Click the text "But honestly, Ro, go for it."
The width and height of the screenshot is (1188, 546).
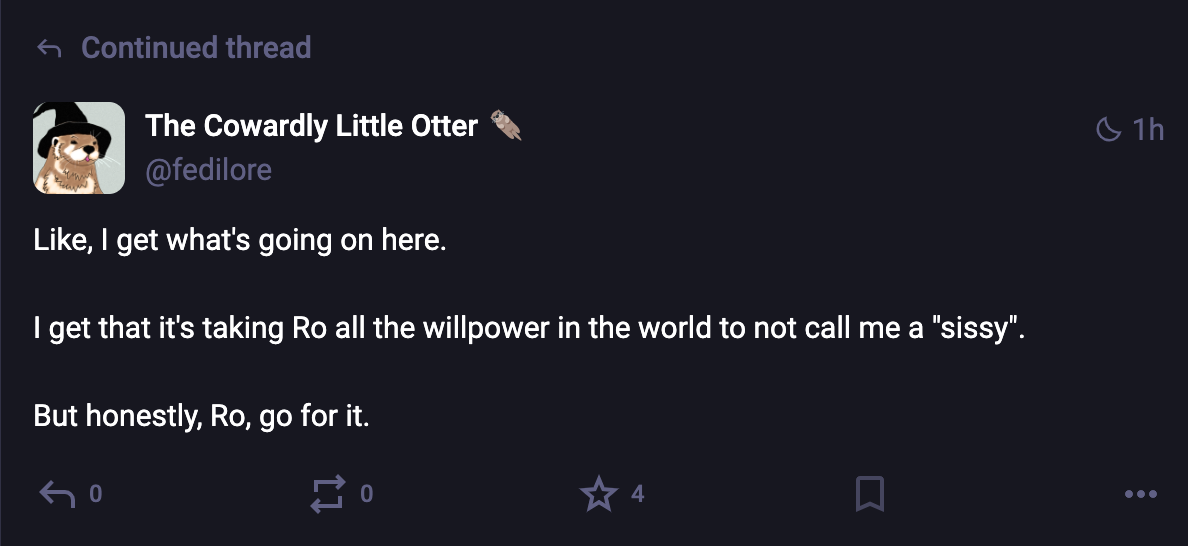point(201,416)
